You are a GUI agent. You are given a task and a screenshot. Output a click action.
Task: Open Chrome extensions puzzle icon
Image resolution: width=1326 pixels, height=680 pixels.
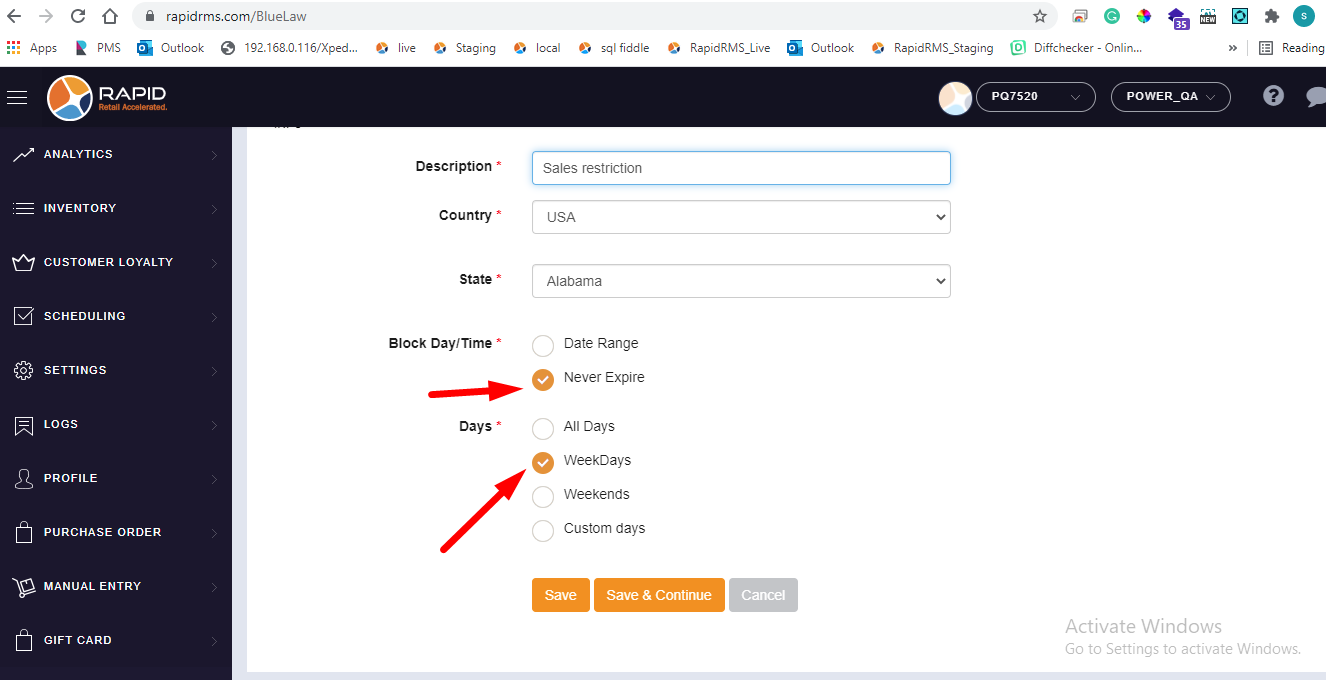coord(1272,16)
